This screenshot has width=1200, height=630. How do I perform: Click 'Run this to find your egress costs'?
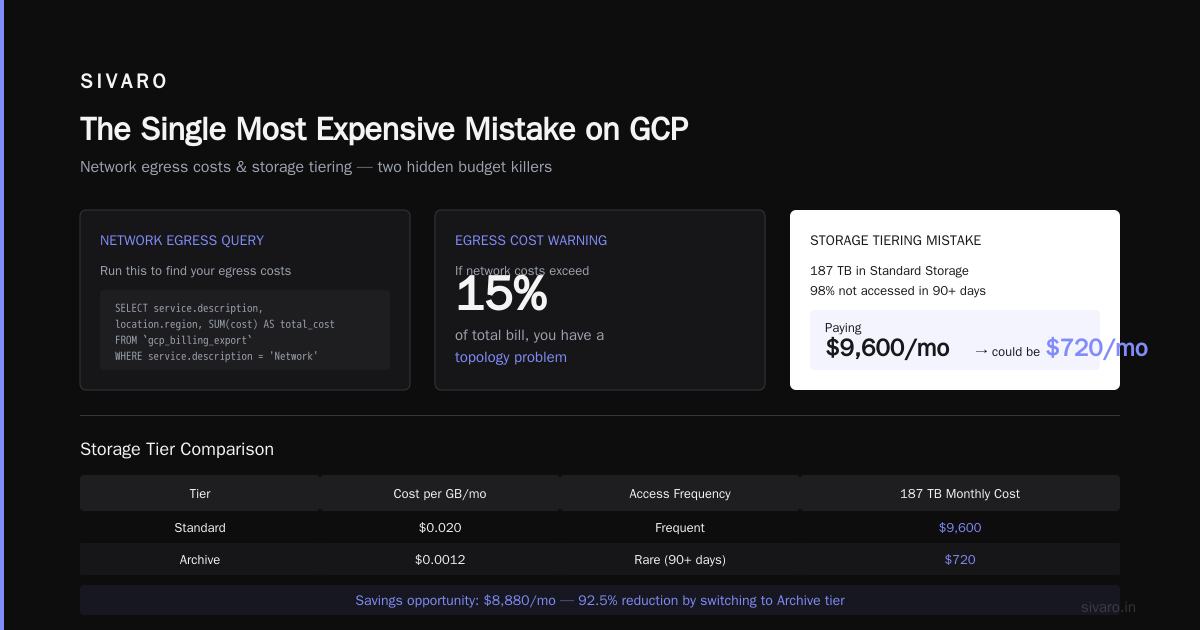(196, 271)
